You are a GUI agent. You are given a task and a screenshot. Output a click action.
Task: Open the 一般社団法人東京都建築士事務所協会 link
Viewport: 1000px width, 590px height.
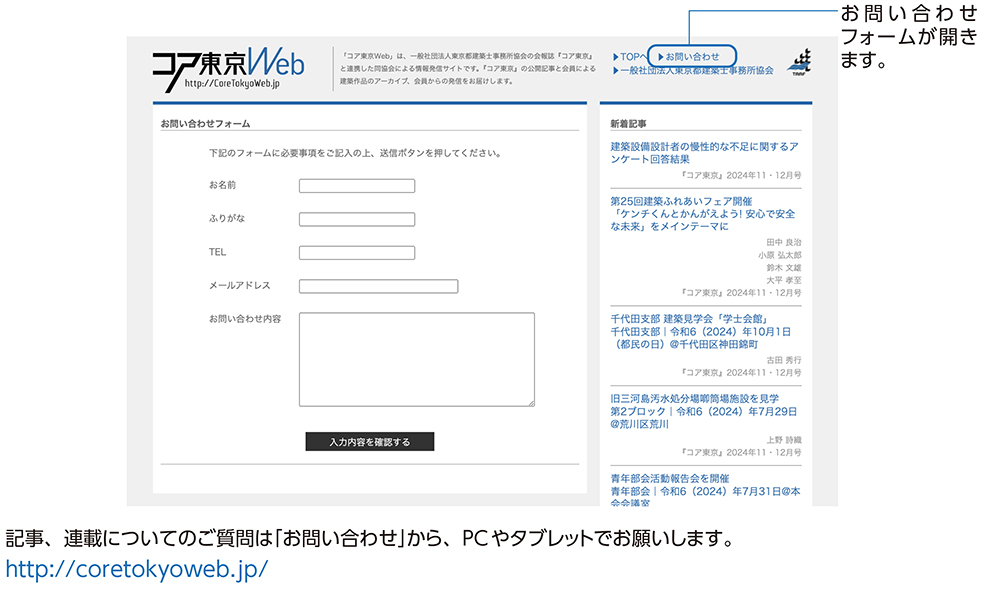[x=696, y=71]
